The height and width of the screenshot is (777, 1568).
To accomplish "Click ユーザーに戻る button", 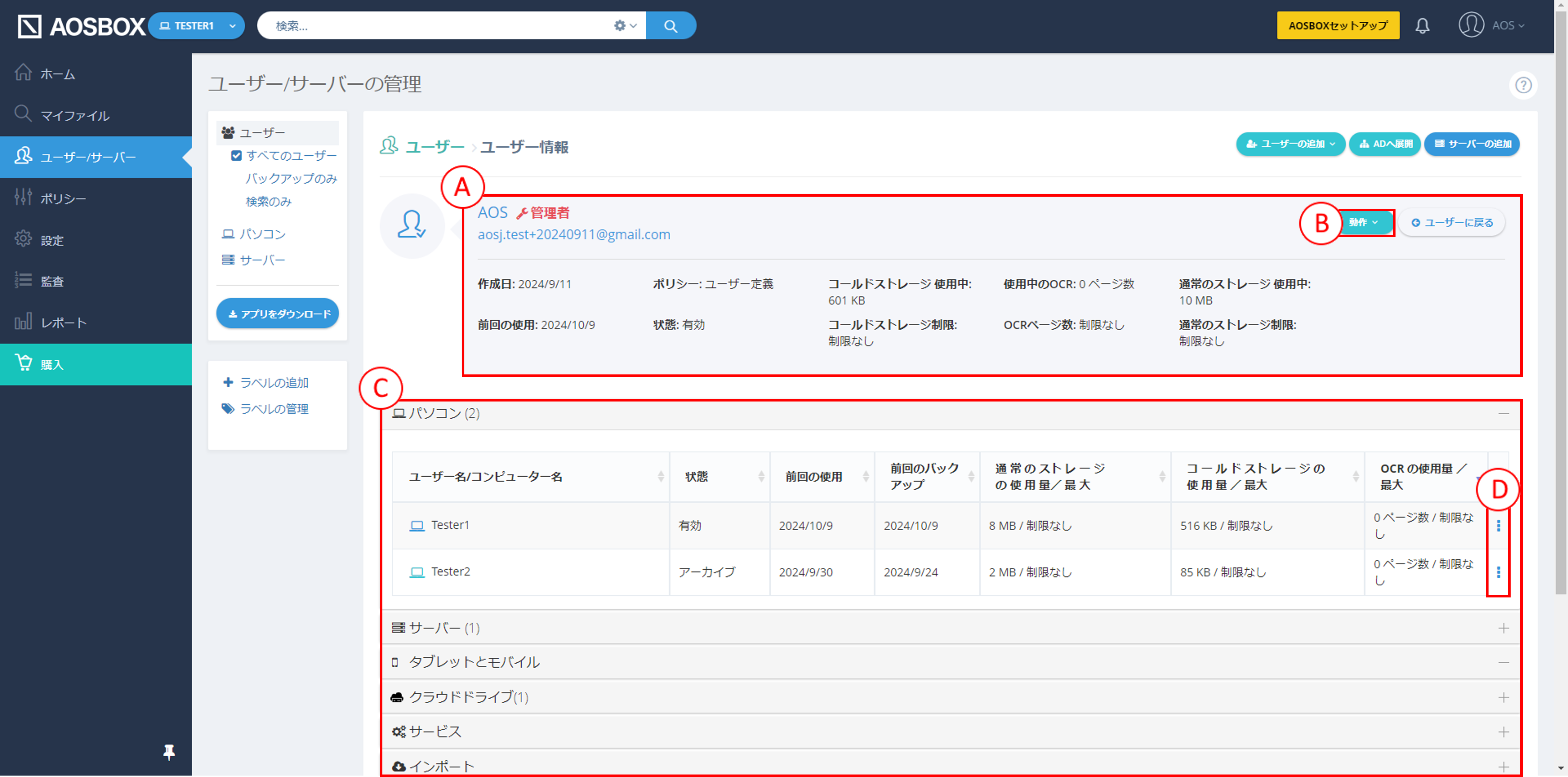I will click(x=1452, y=223).
